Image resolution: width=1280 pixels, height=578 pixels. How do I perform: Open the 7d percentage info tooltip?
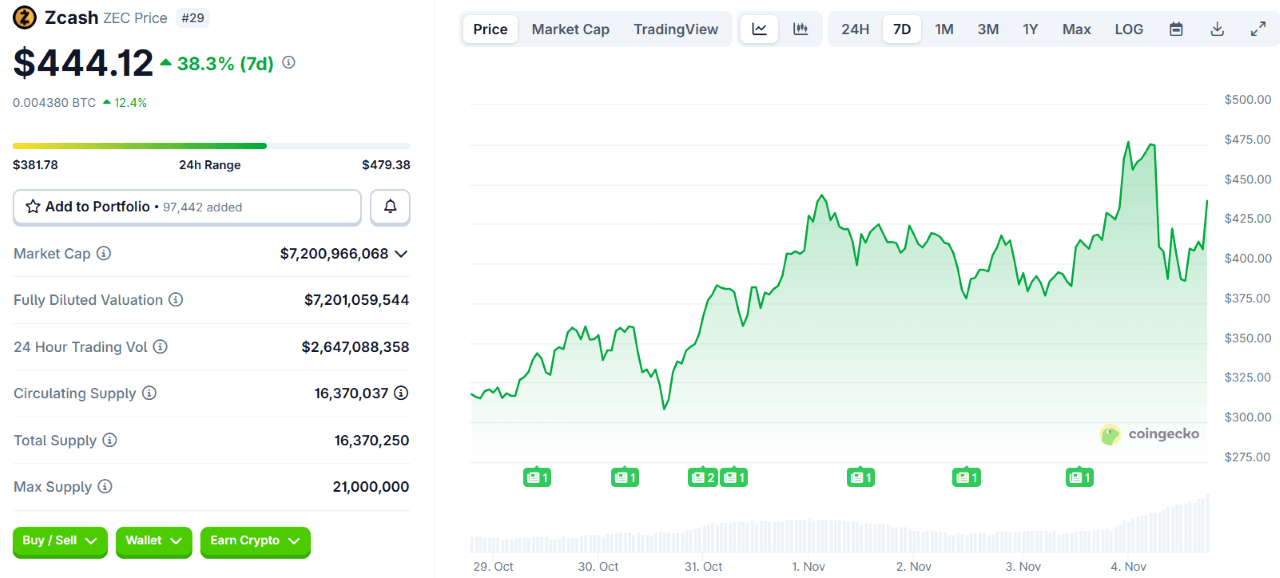288,62
